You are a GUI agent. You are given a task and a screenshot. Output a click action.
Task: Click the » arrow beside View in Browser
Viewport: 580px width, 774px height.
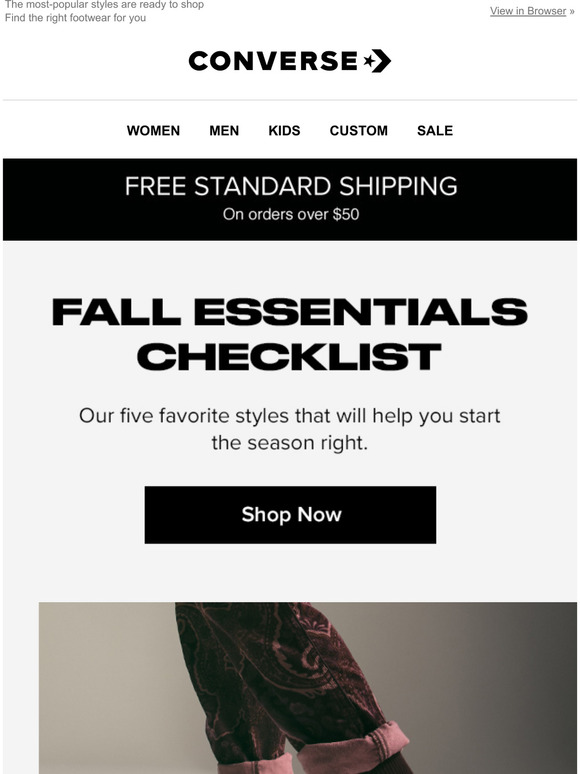tap(572, 11)
